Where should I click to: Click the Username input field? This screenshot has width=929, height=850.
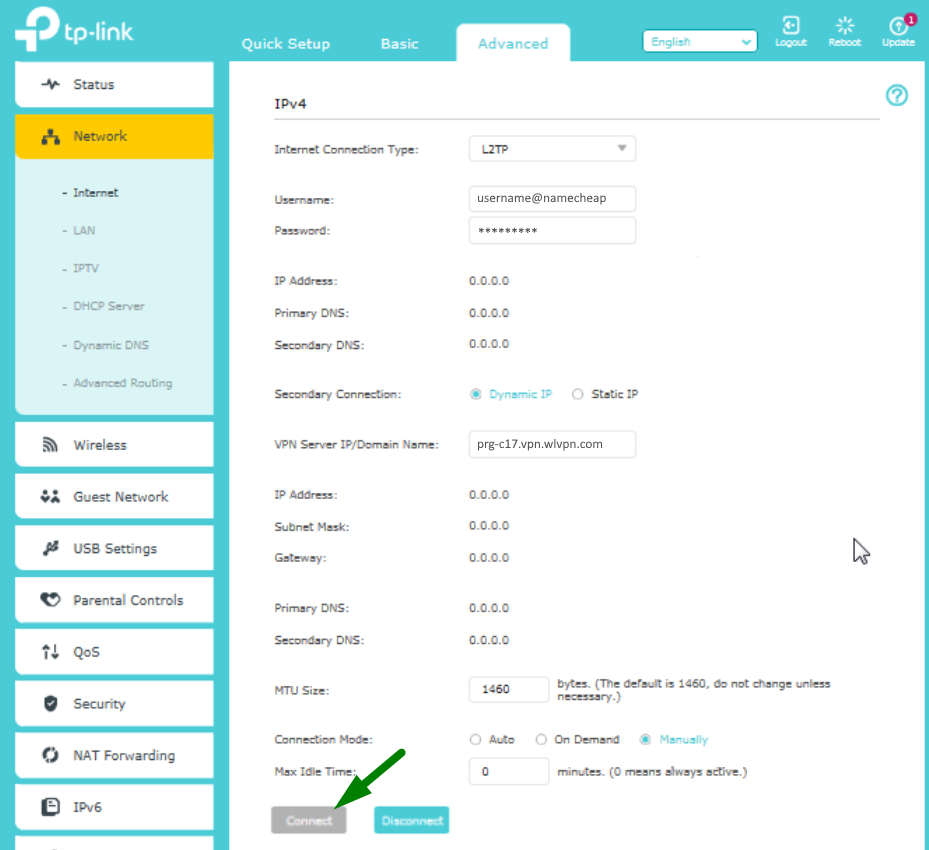[x=552, y=198]
